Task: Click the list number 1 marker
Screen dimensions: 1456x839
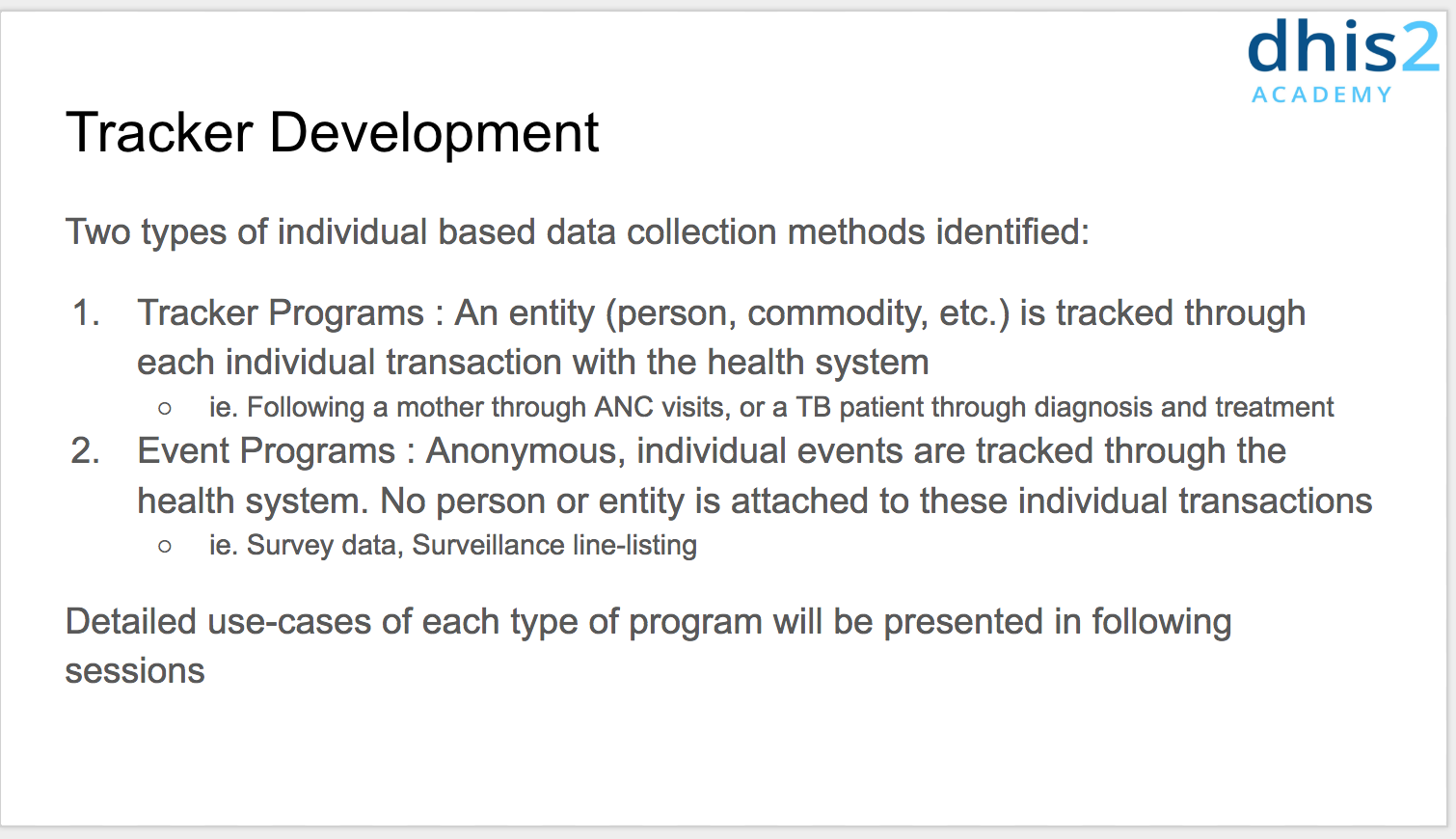Action: (87, 313)
